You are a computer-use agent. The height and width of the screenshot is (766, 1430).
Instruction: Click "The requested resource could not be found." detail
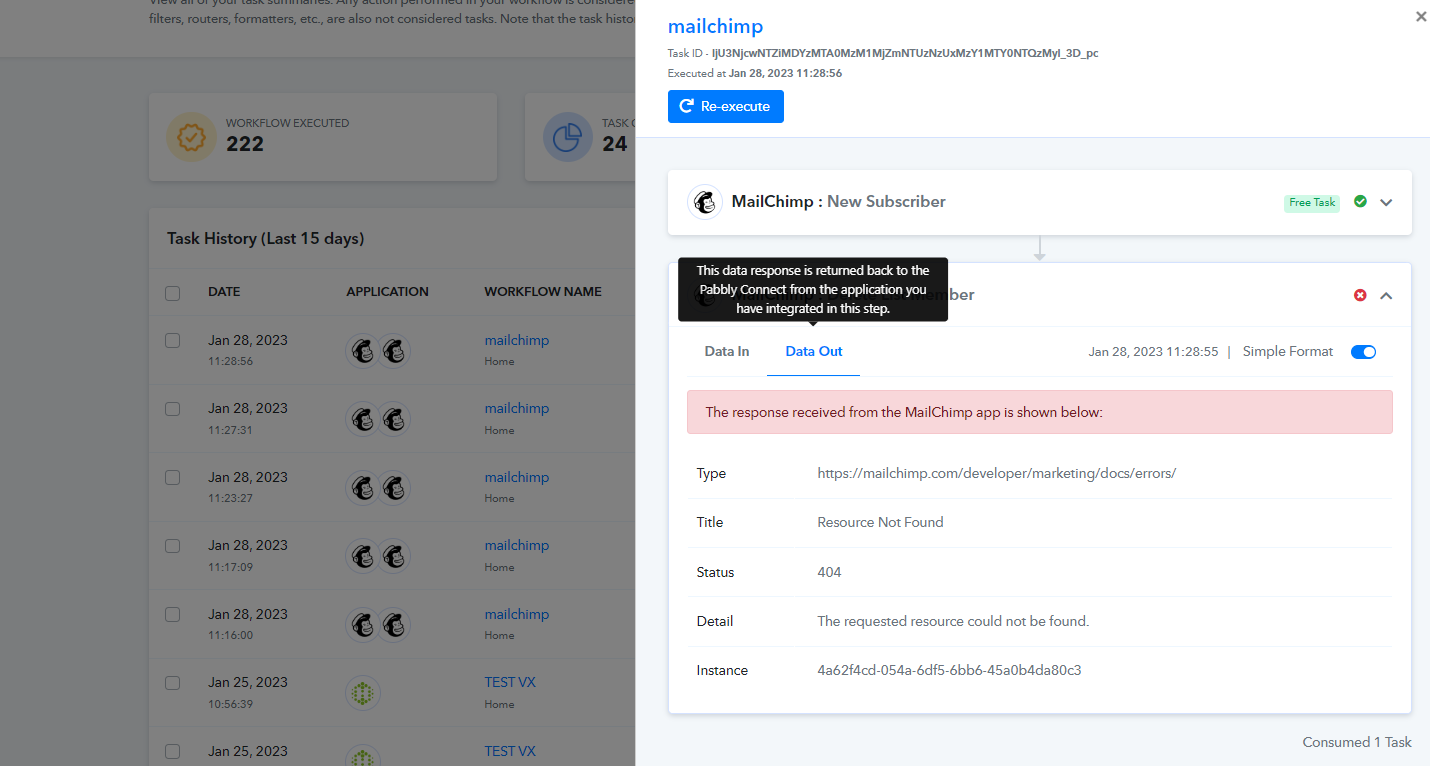(x=953, y=621)
